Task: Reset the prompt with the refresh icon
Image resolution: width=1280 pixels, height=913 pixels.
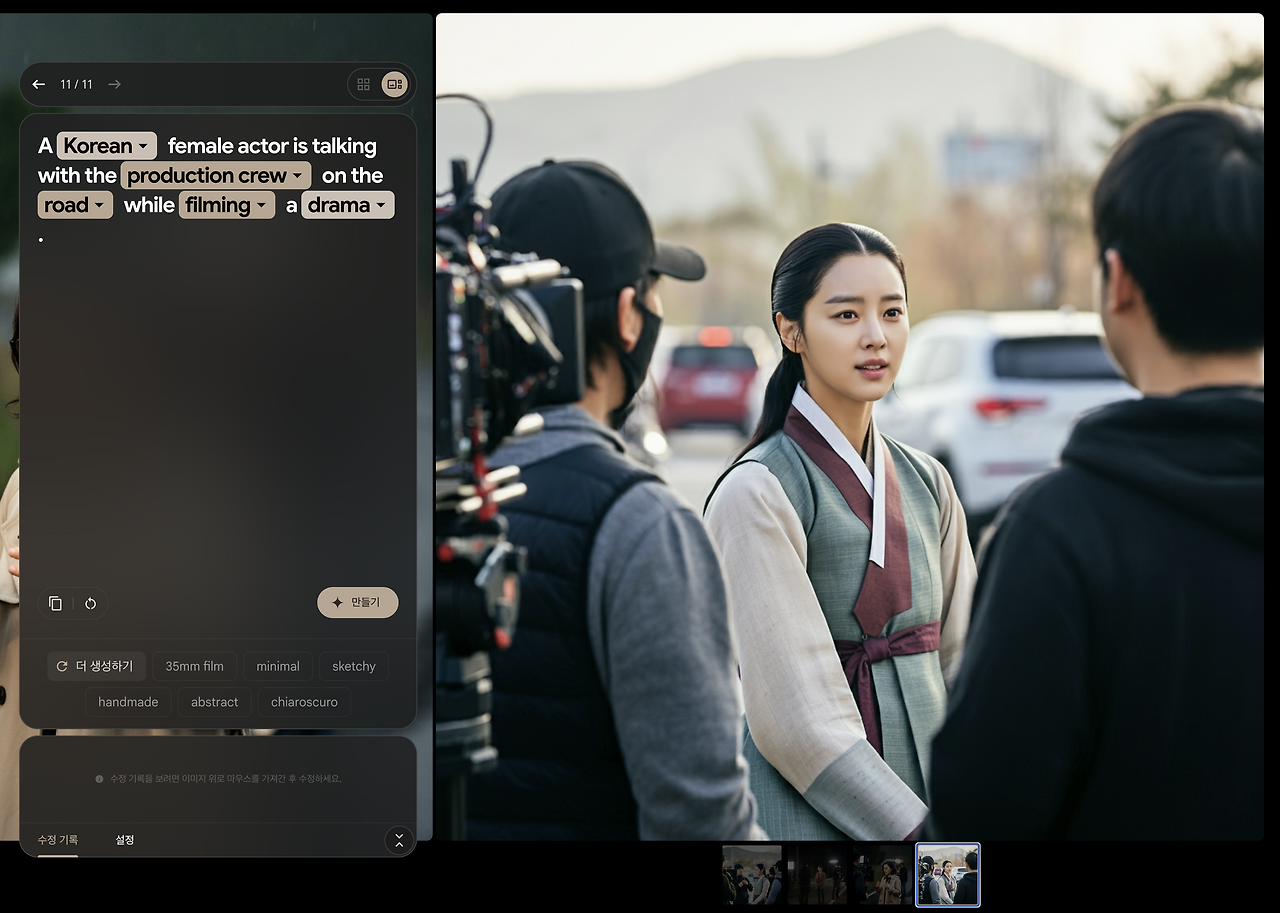Action: pos(89,603)
